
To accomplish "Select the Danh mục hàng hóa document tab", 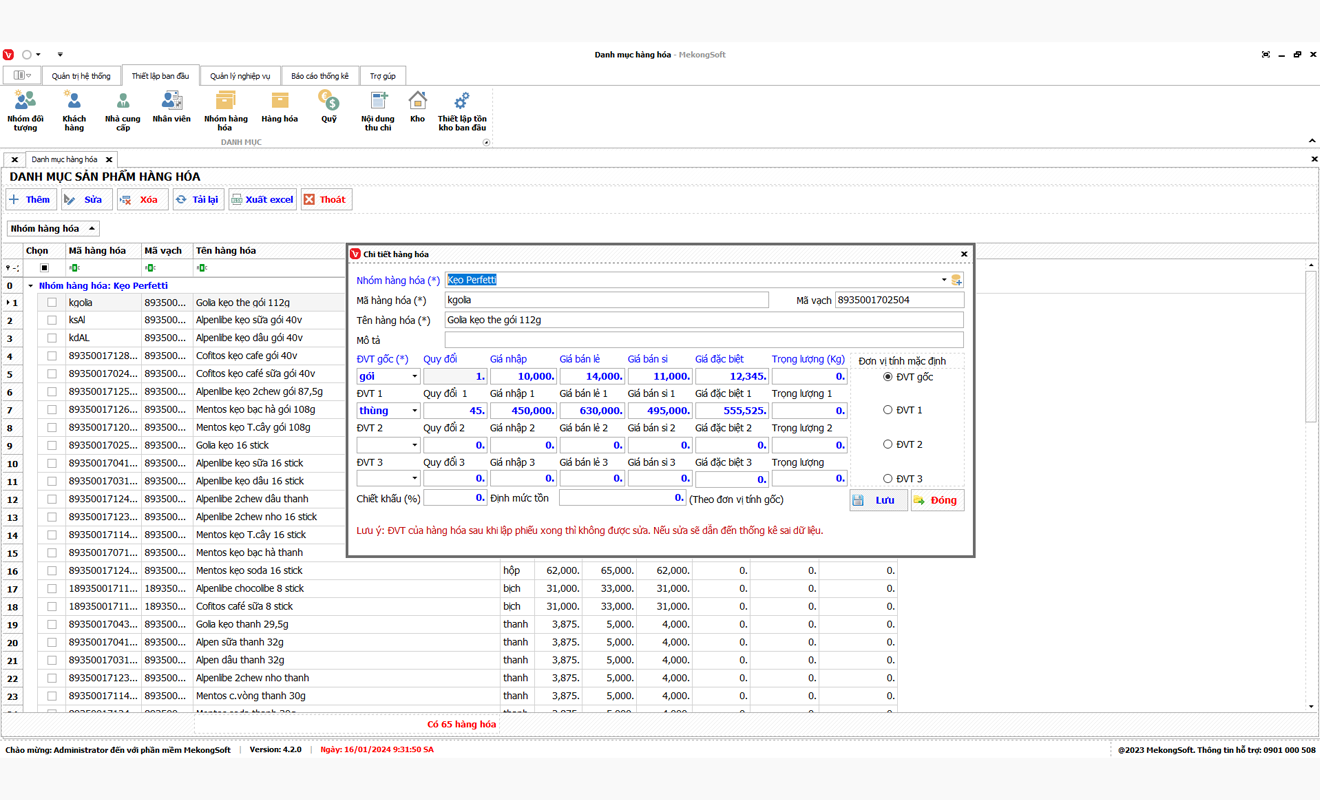I will (64, 160).
